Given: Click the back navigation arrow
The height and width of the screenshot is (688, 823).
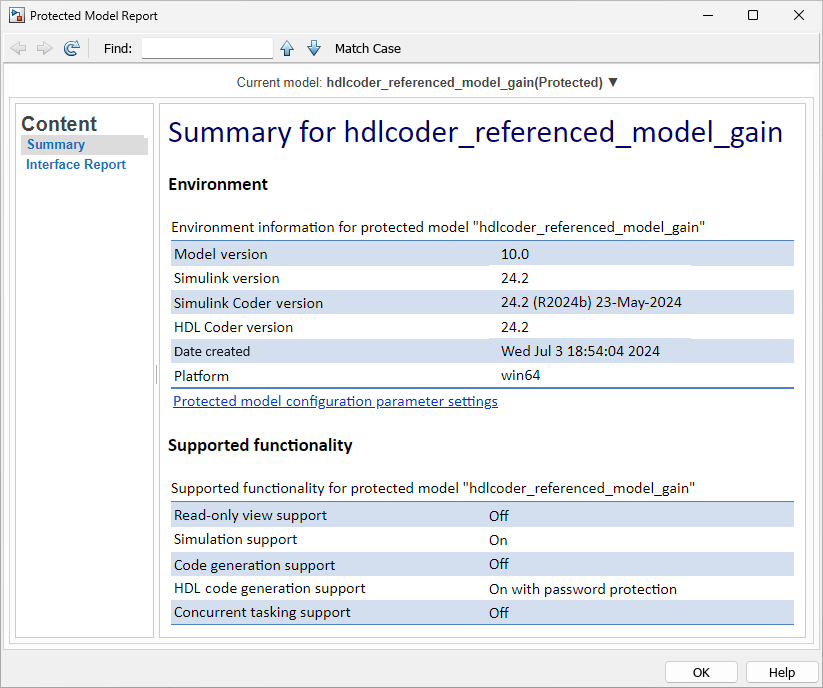Looking at the screenshot, I should (18, 48).
